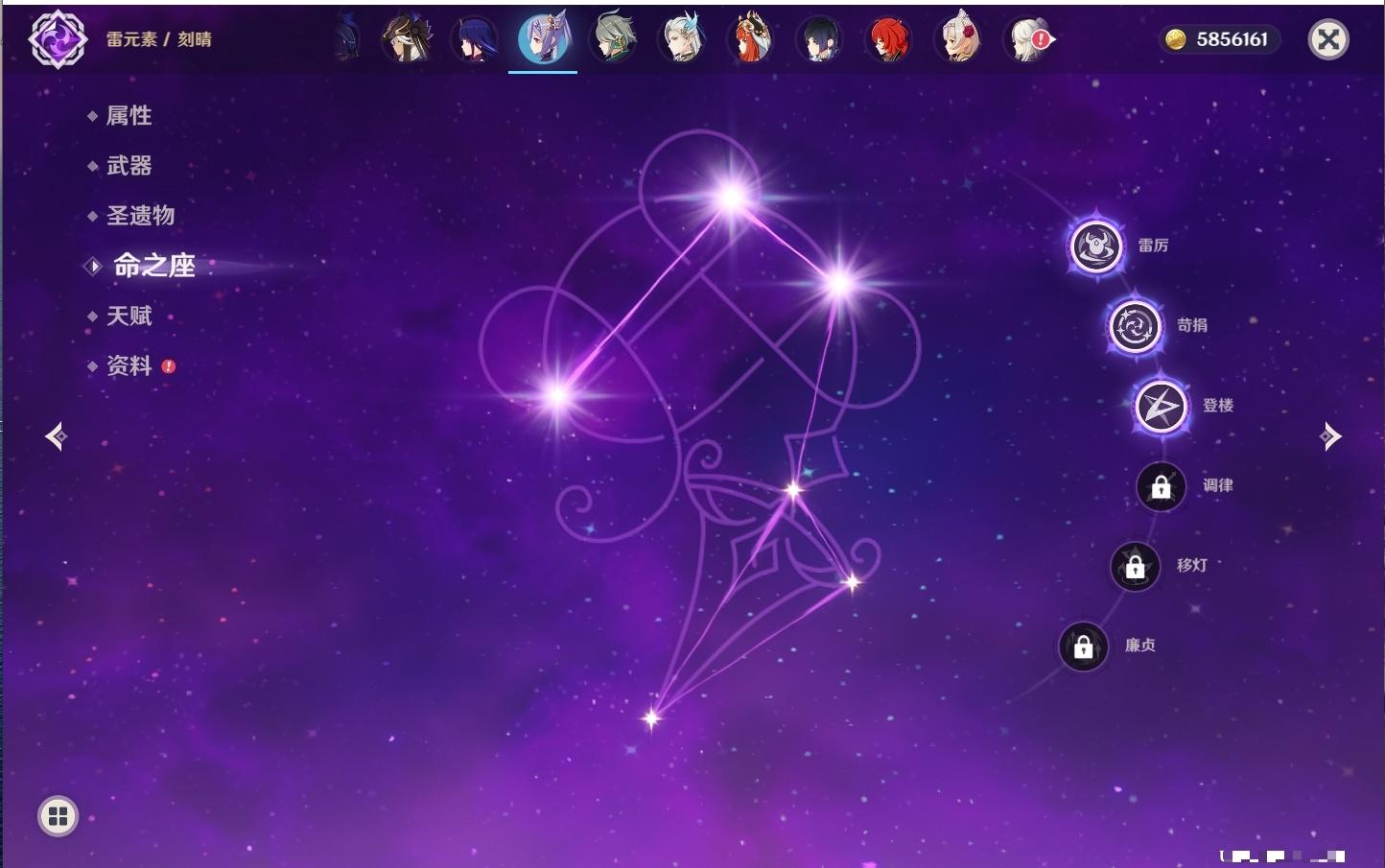1385x868 pixels.
Task: Switch to the dark bob-haired character avatar
Action: 820,39
